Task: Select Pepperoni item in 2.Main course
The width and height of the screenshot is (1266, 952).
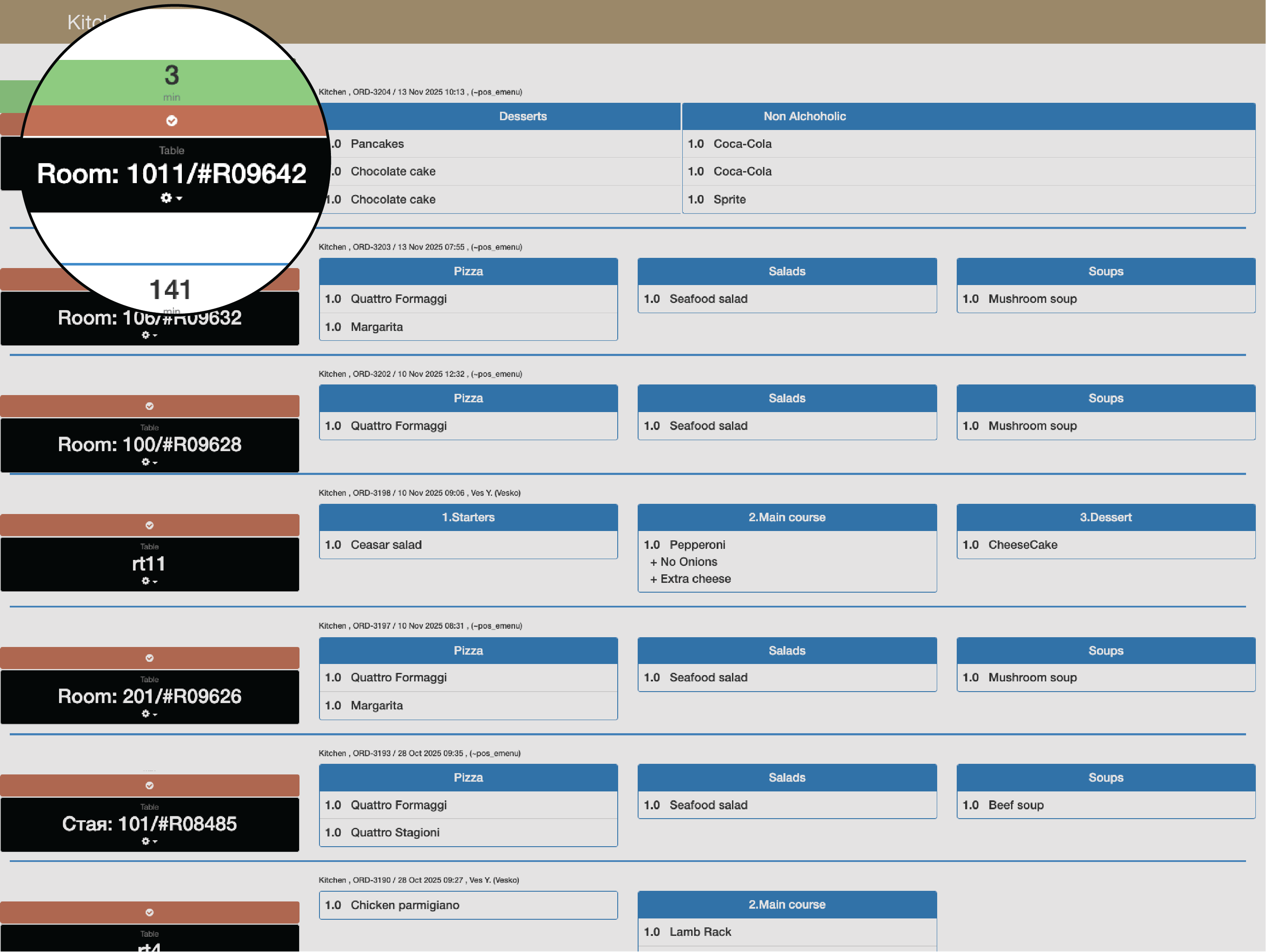Action: pyautogui.click(x=697, y=545)
